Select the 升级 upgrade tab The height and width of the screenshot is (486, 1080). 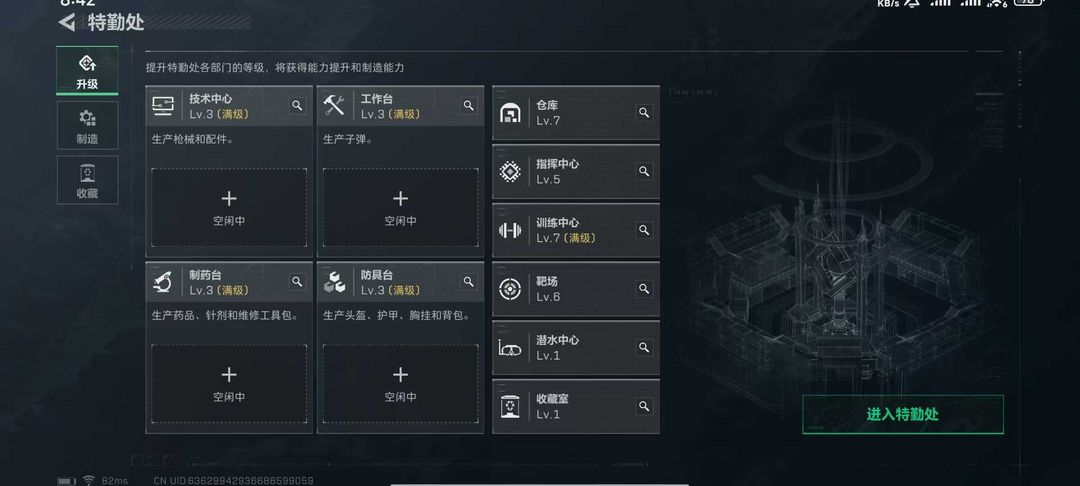coord(87,71)
